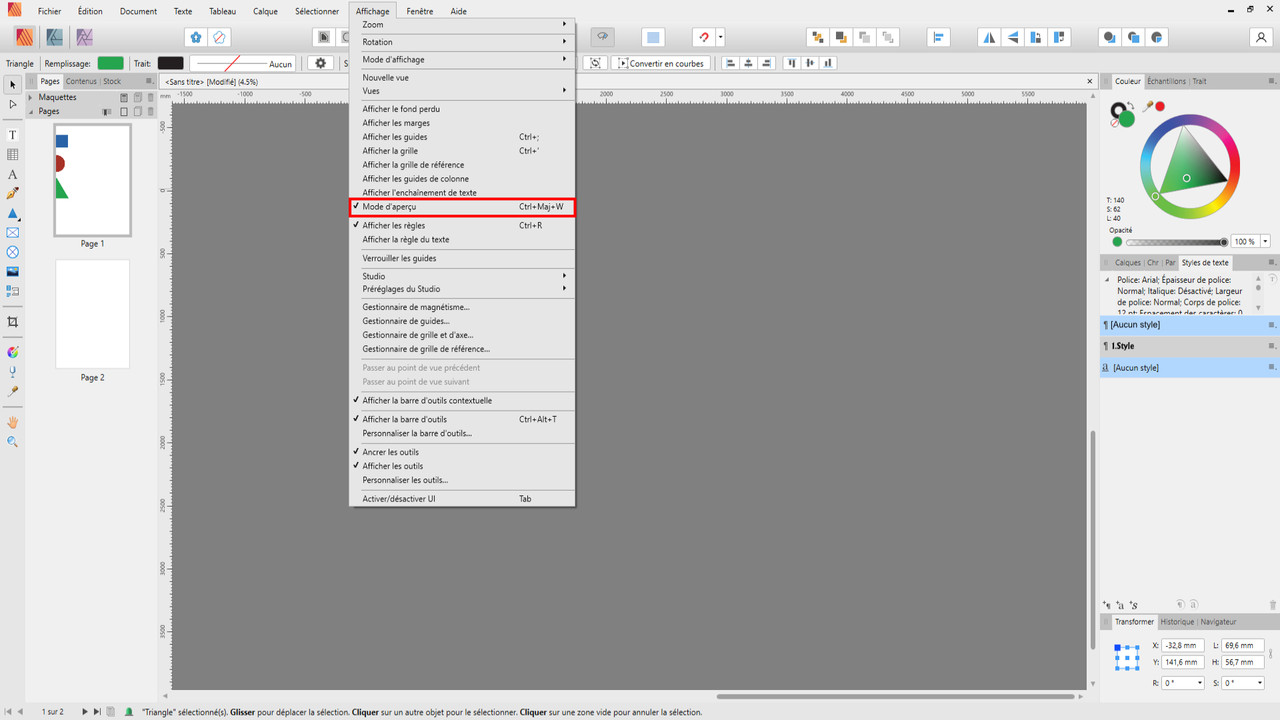Click Verrouiller les guides
The height and width of the screenshot is (720, 1280).
462,258
